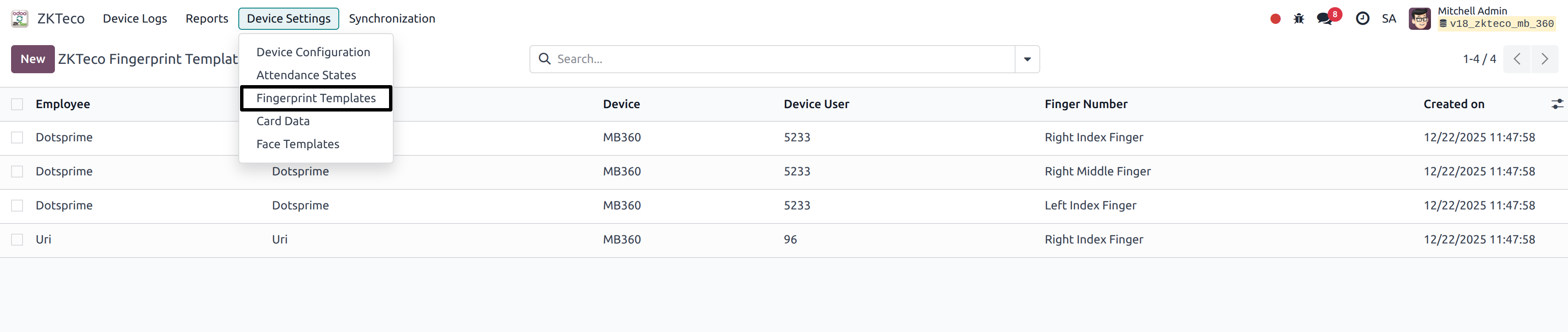This screenshot has width=1568, height=332.
Task: Expand the search options dropdown arrow
Action: coord(1027,59)
